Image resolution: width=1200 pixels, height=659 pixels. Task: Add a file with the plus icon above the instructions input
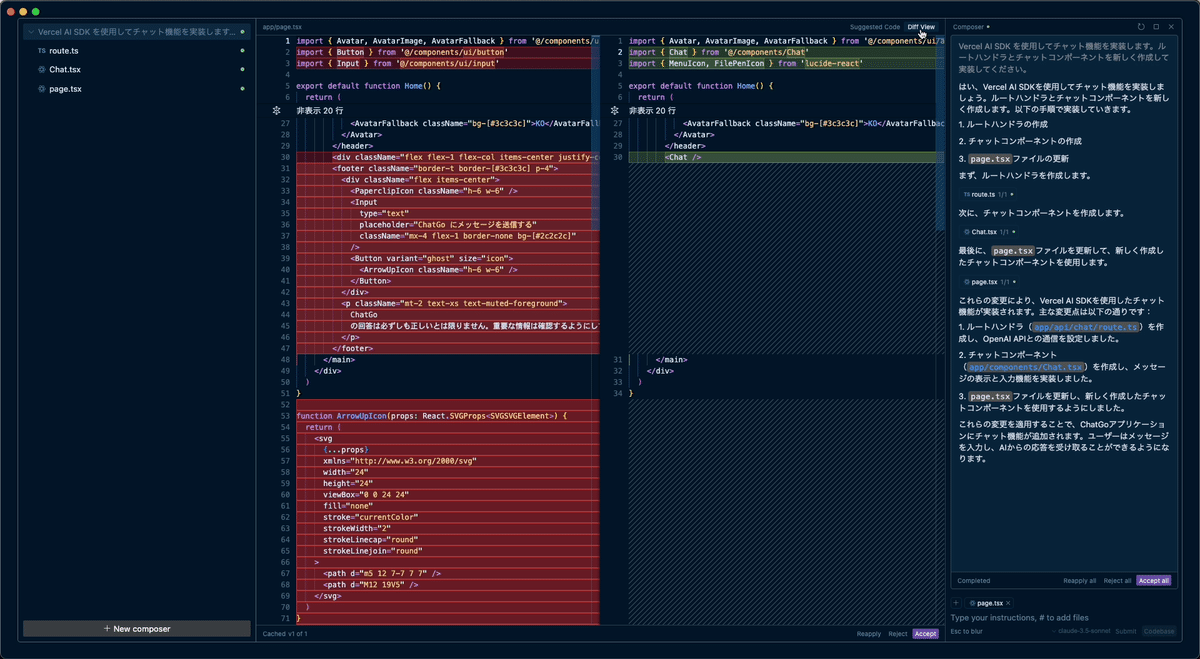956,603
